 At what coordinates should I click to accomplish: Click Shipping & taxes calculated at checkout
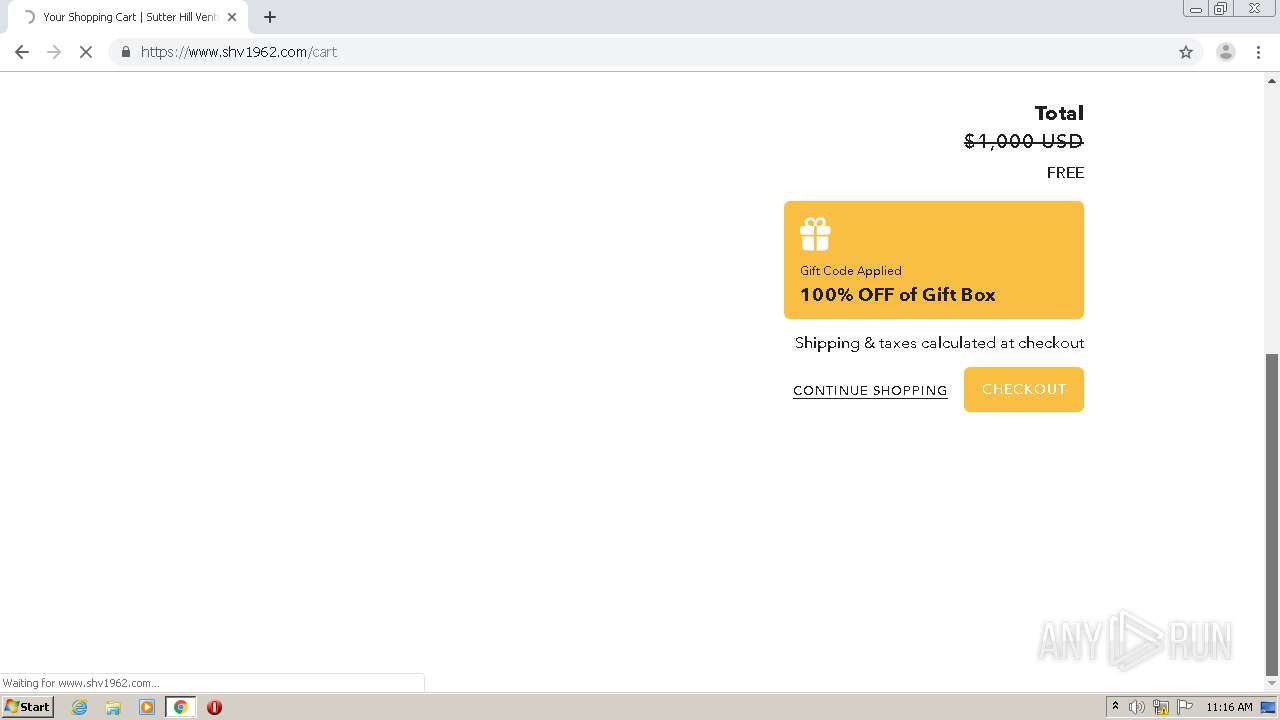[939, 343]
